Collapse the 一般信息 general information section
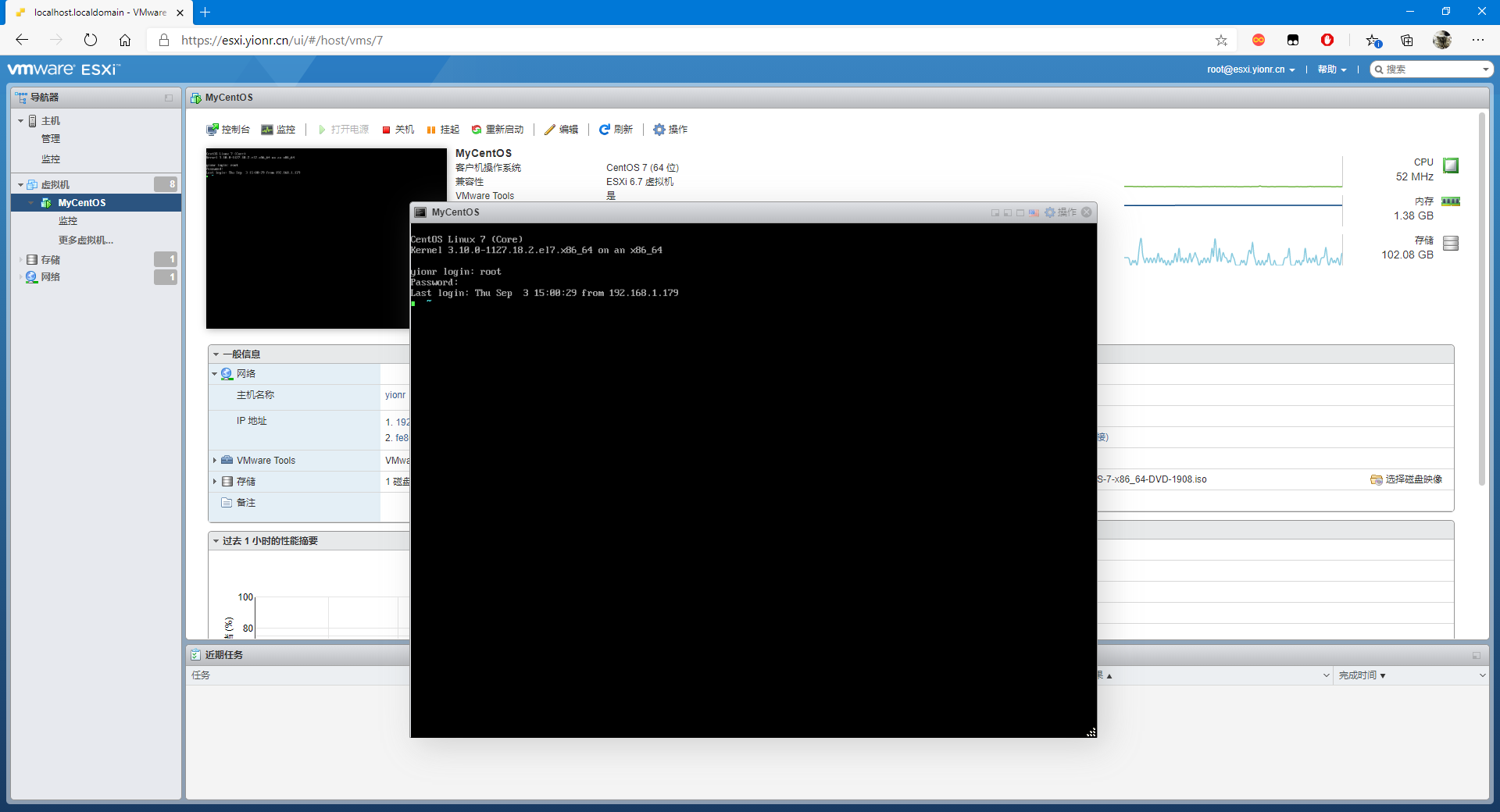Screen dimensions: 1500x812 click(216, 354)
